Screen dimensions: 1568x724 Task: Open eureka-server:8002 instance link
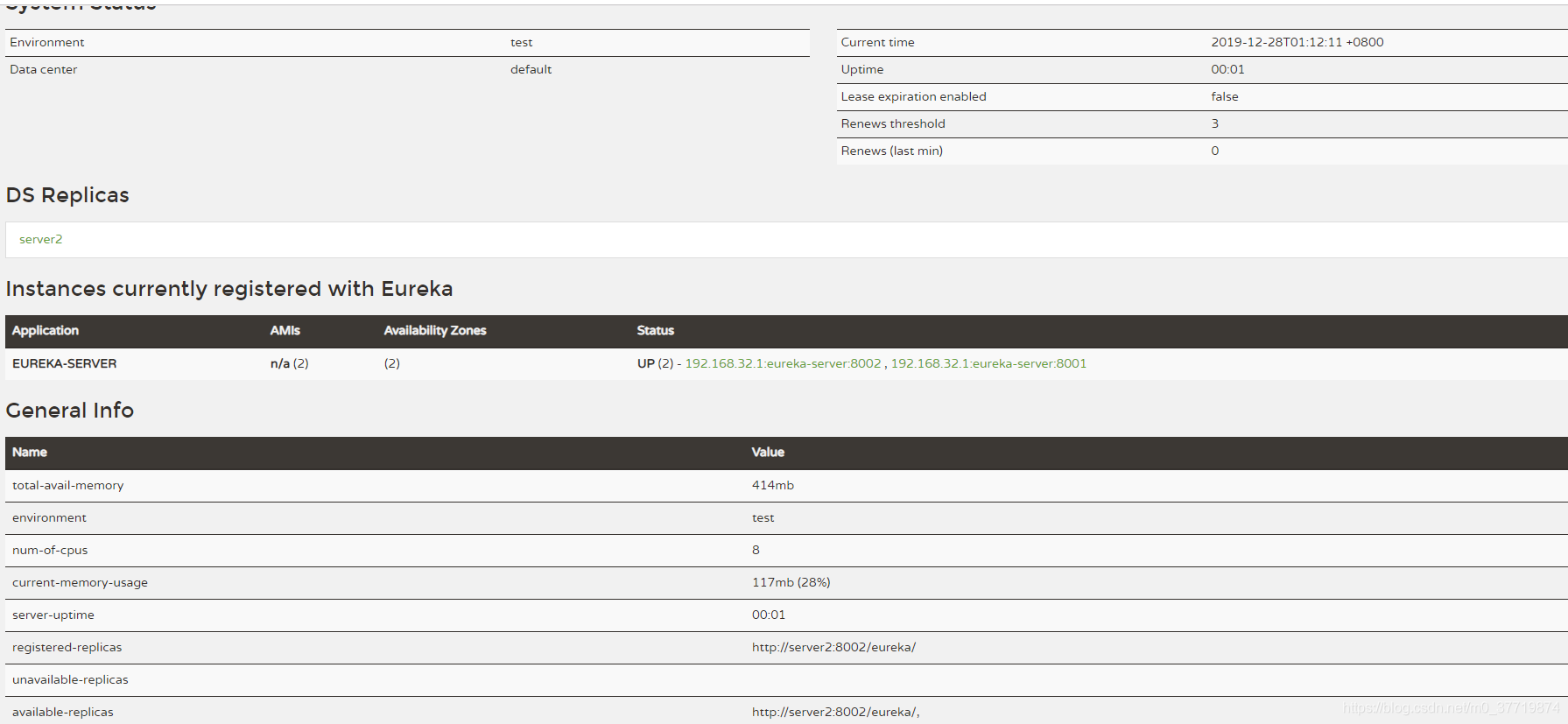tap(783, 363)
